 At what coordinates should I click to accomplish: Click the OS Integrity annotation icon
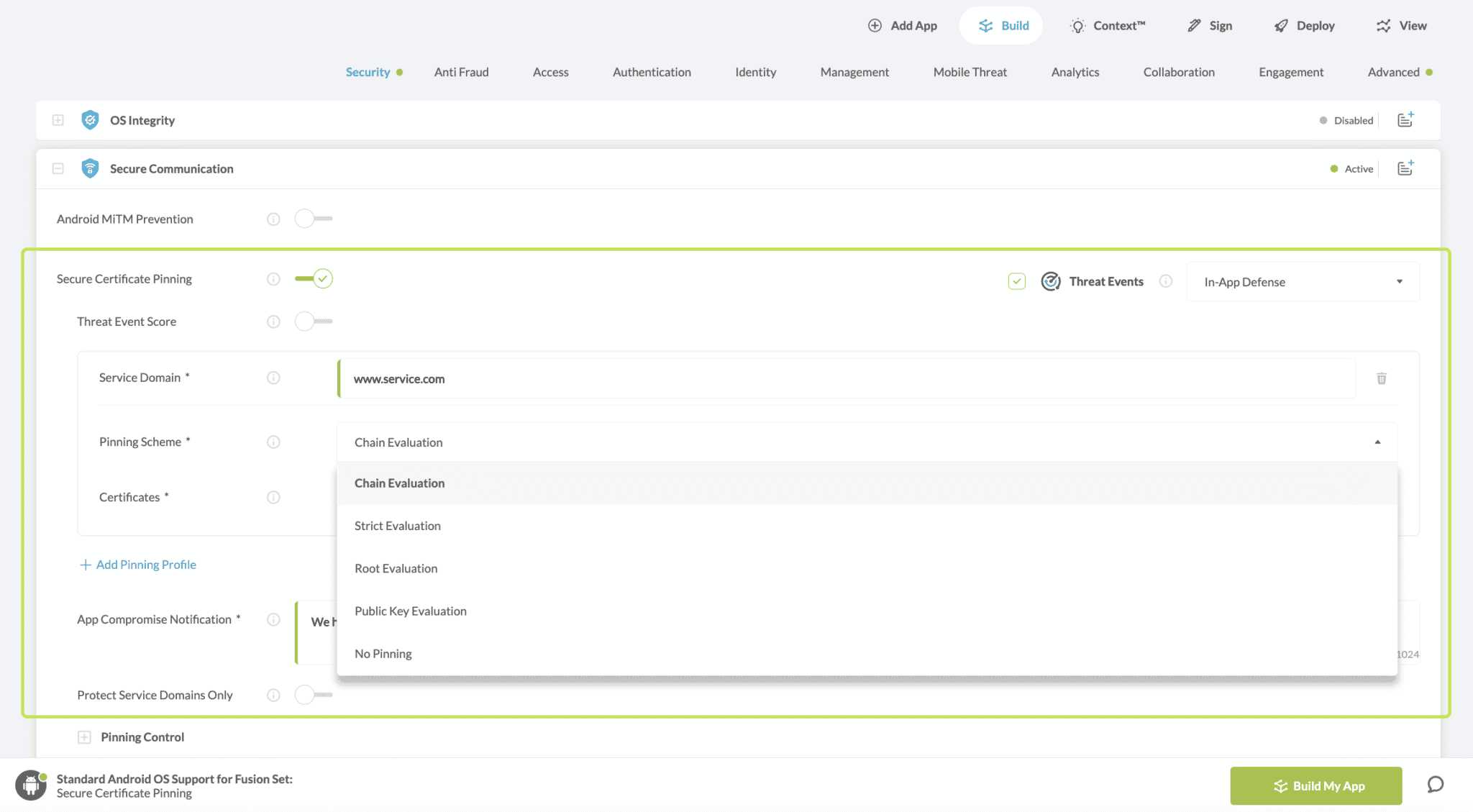click(x=1405, y=120)
